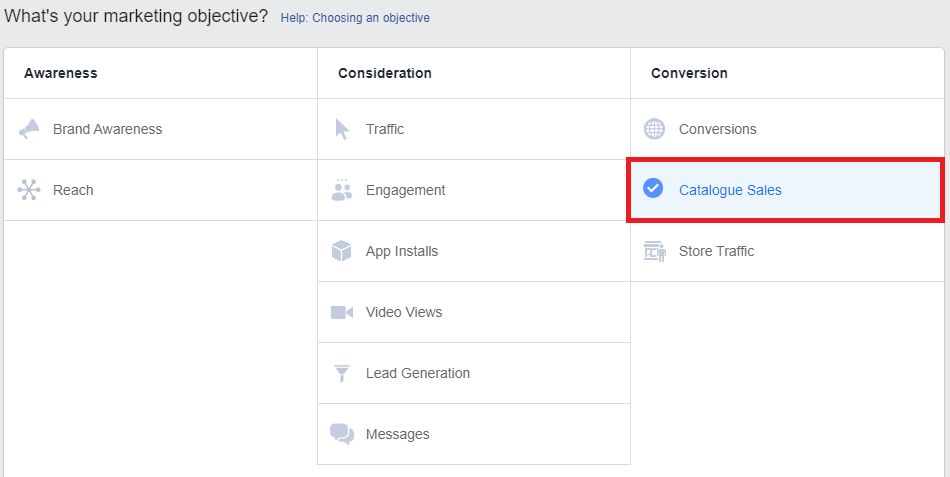Click the Catalogue Sales checkmark icon
The image size is (950, 477).
point(653,188)
